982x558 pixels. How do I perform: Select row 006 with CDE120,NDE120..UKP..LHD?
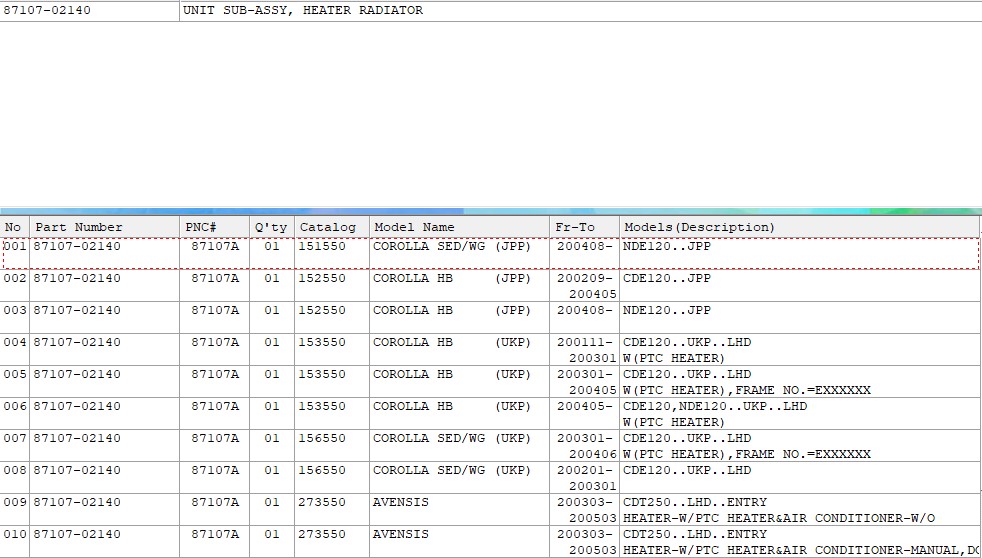(715, 406)
